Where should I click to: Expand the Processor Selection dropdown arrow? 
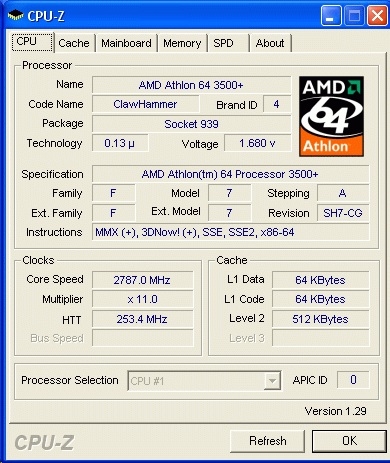272,381
